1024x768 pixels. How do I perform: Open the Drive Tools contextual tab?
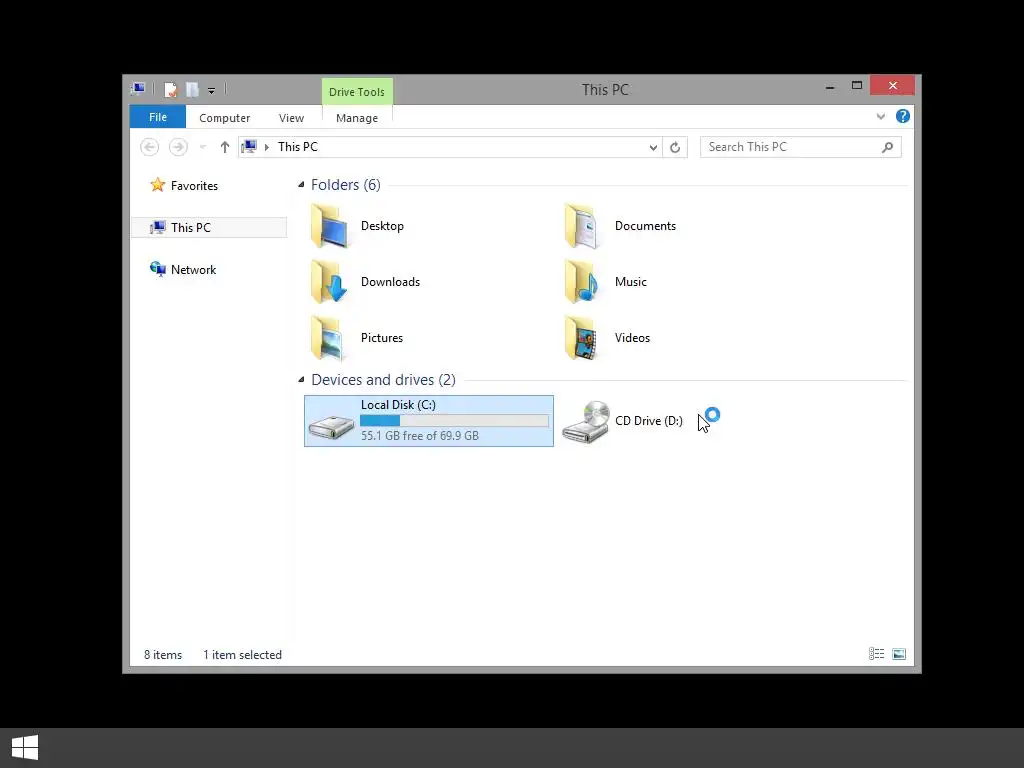click(x=357, y=91)
